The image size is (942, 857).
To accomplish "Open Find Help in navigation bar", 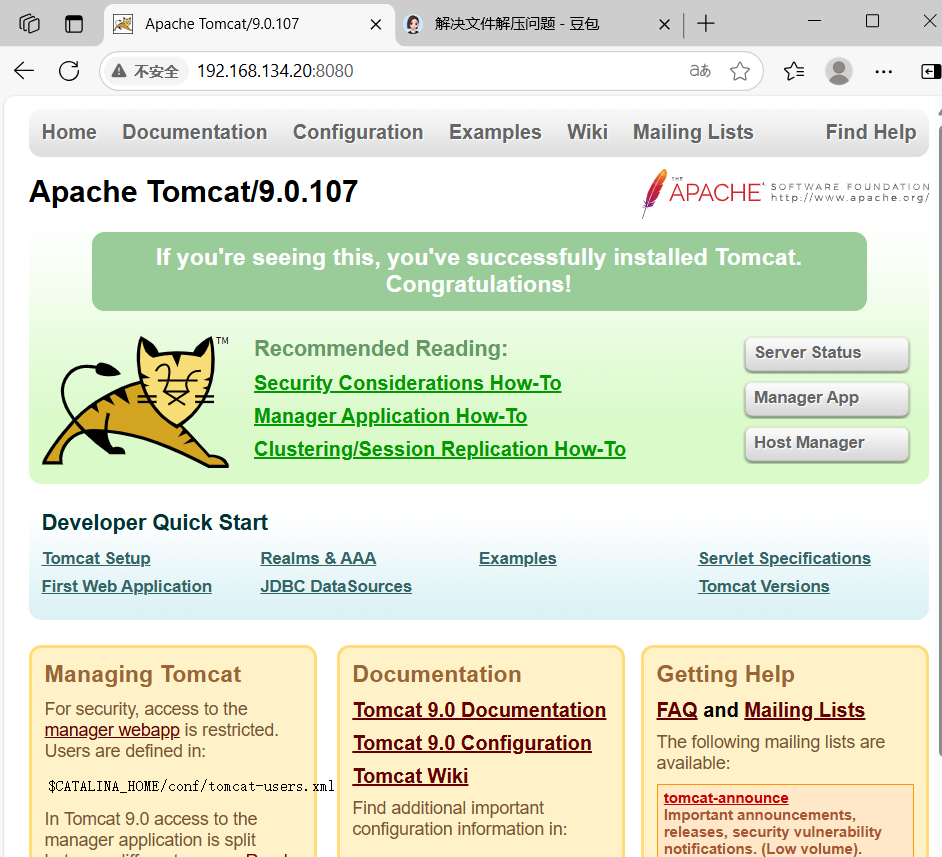I will point(871,132).
